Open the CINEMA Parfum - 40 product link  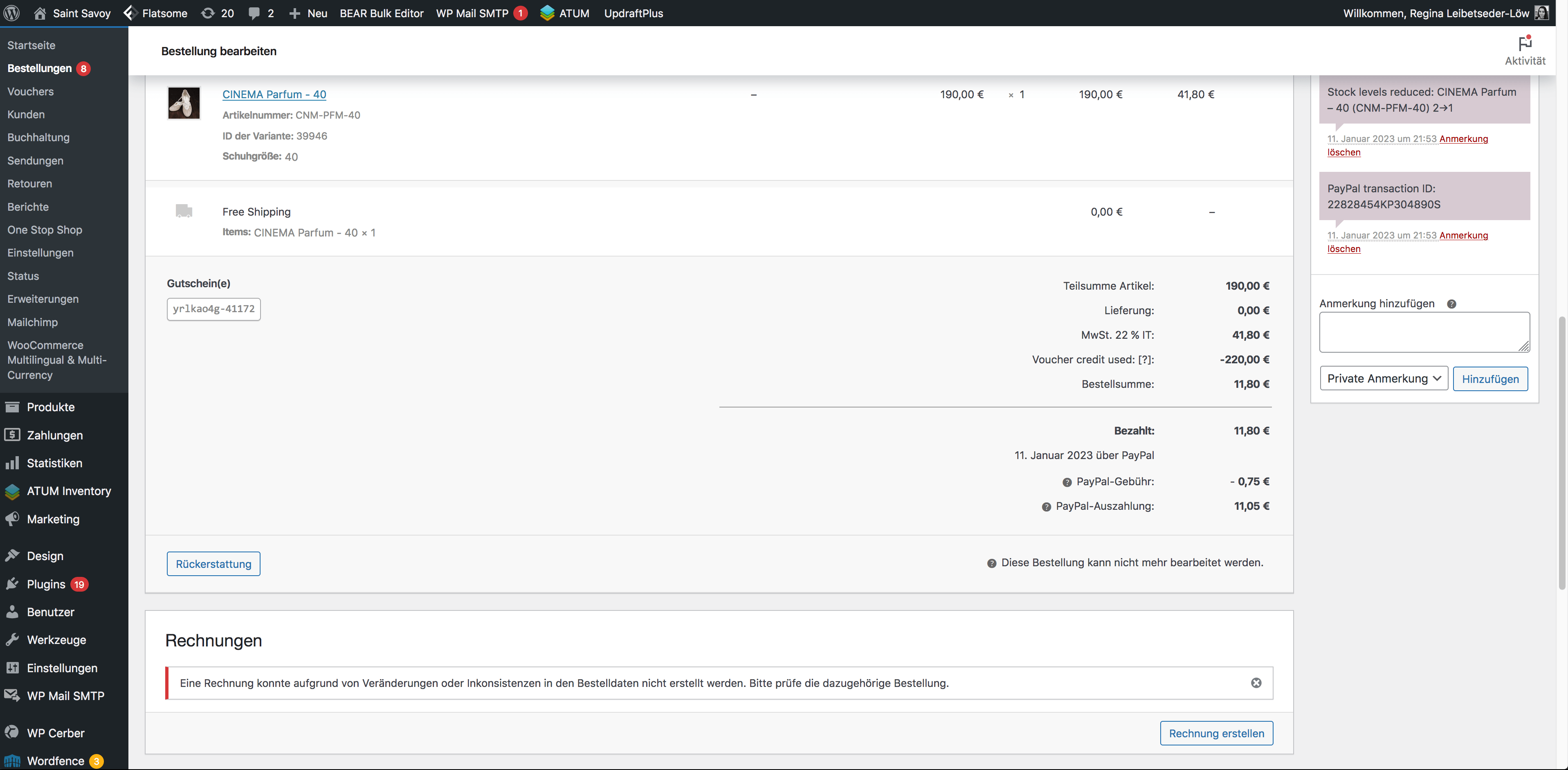(274, 95)
